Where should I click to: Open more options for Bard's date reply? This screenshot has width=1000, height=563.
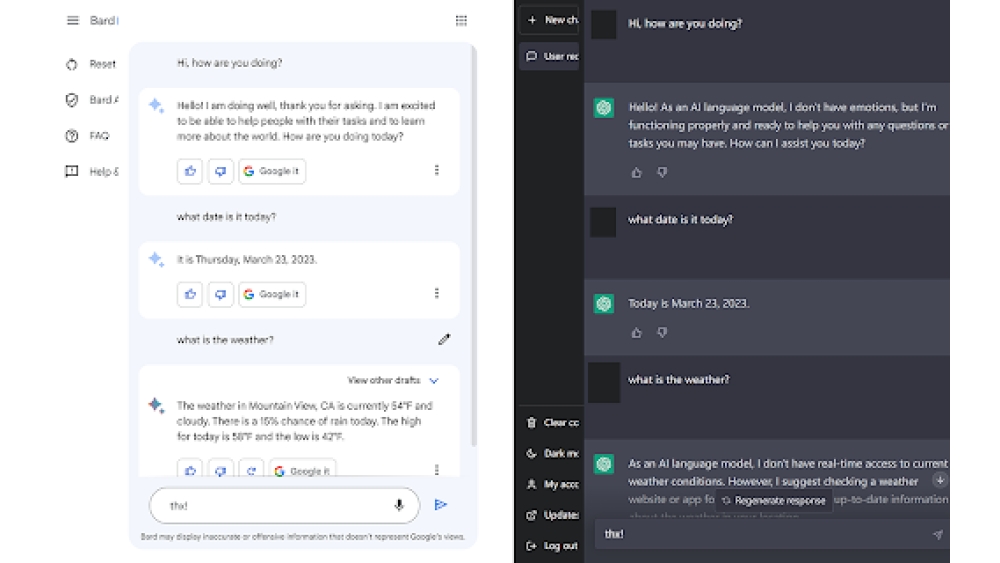[x=437, y=293]
